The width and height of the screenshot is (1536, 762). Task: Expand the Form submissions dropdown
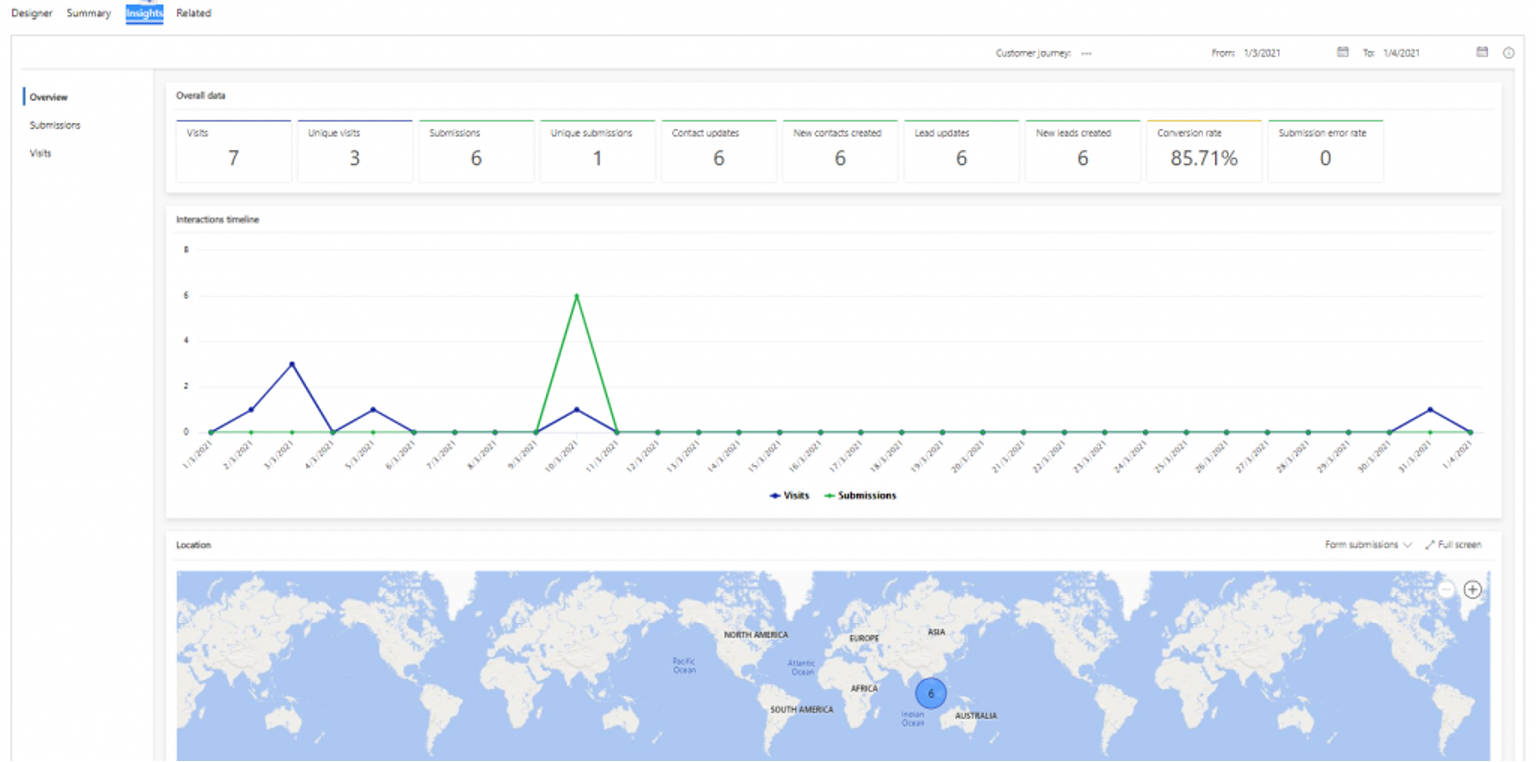coord(1368,545)
